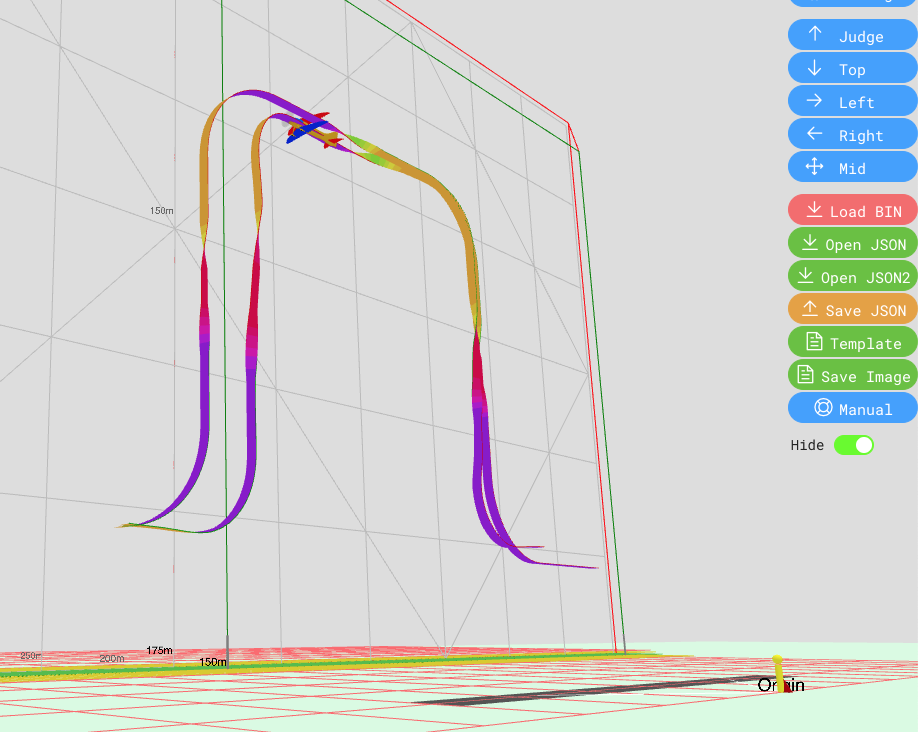Center the view with Mid button
Screen dimensions: 918x732
(853, 167)
